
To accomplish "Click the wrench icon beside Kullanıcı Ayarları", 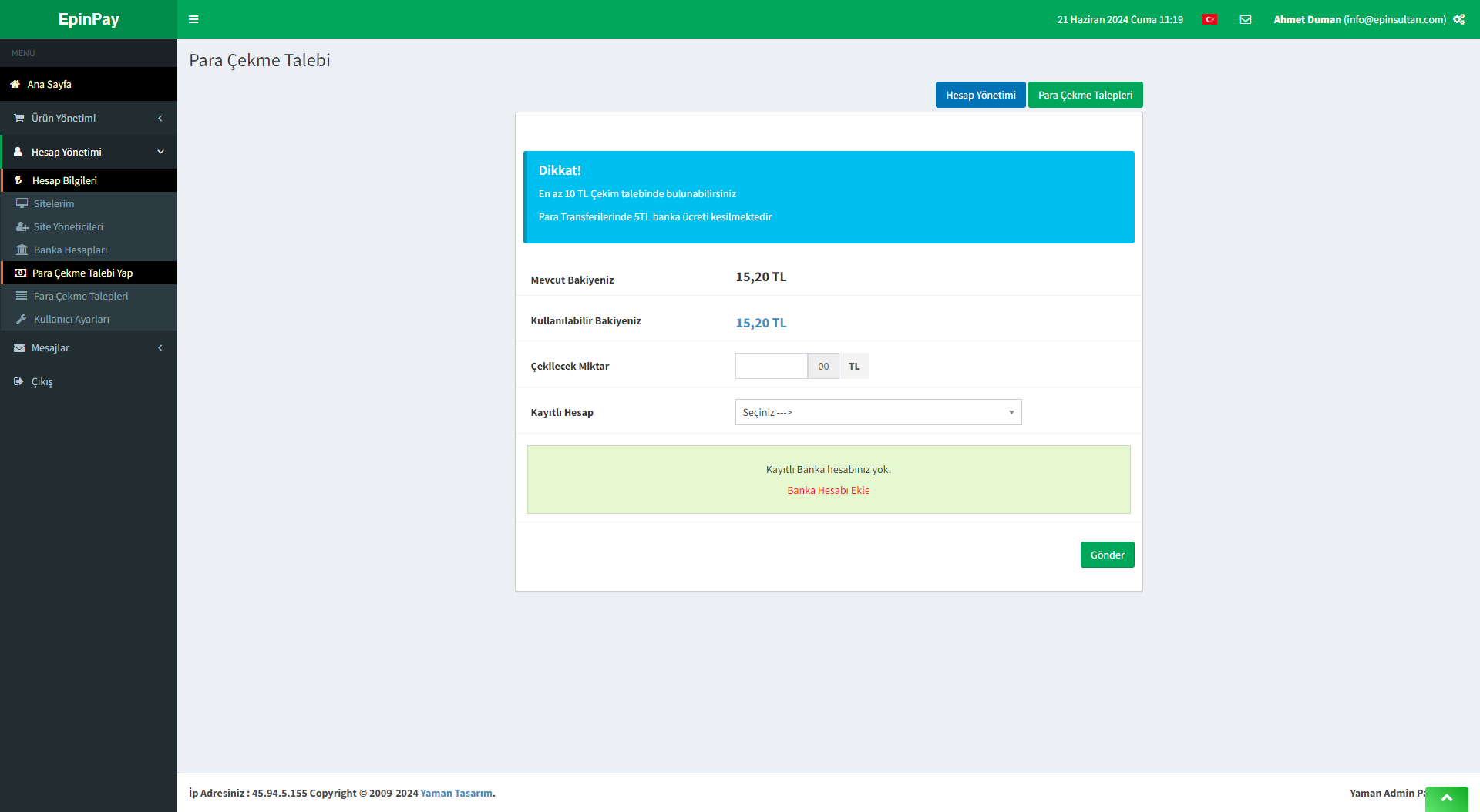I will tap(22, 319).
